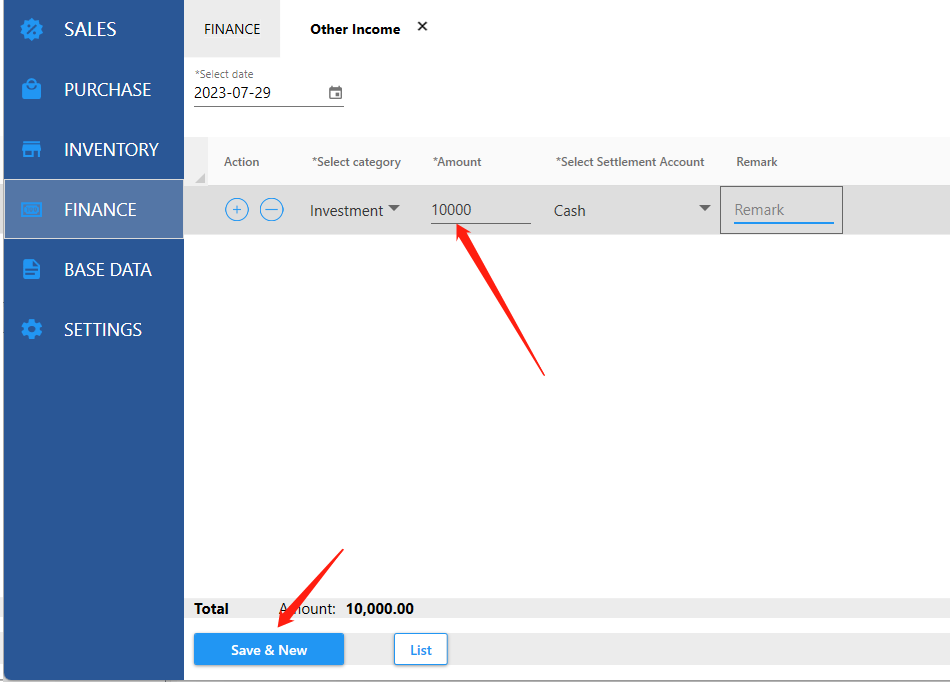This screenshot has height=682, width=950.
Task: Expand the Investment category dropdown
Action: tap(393, 209)
